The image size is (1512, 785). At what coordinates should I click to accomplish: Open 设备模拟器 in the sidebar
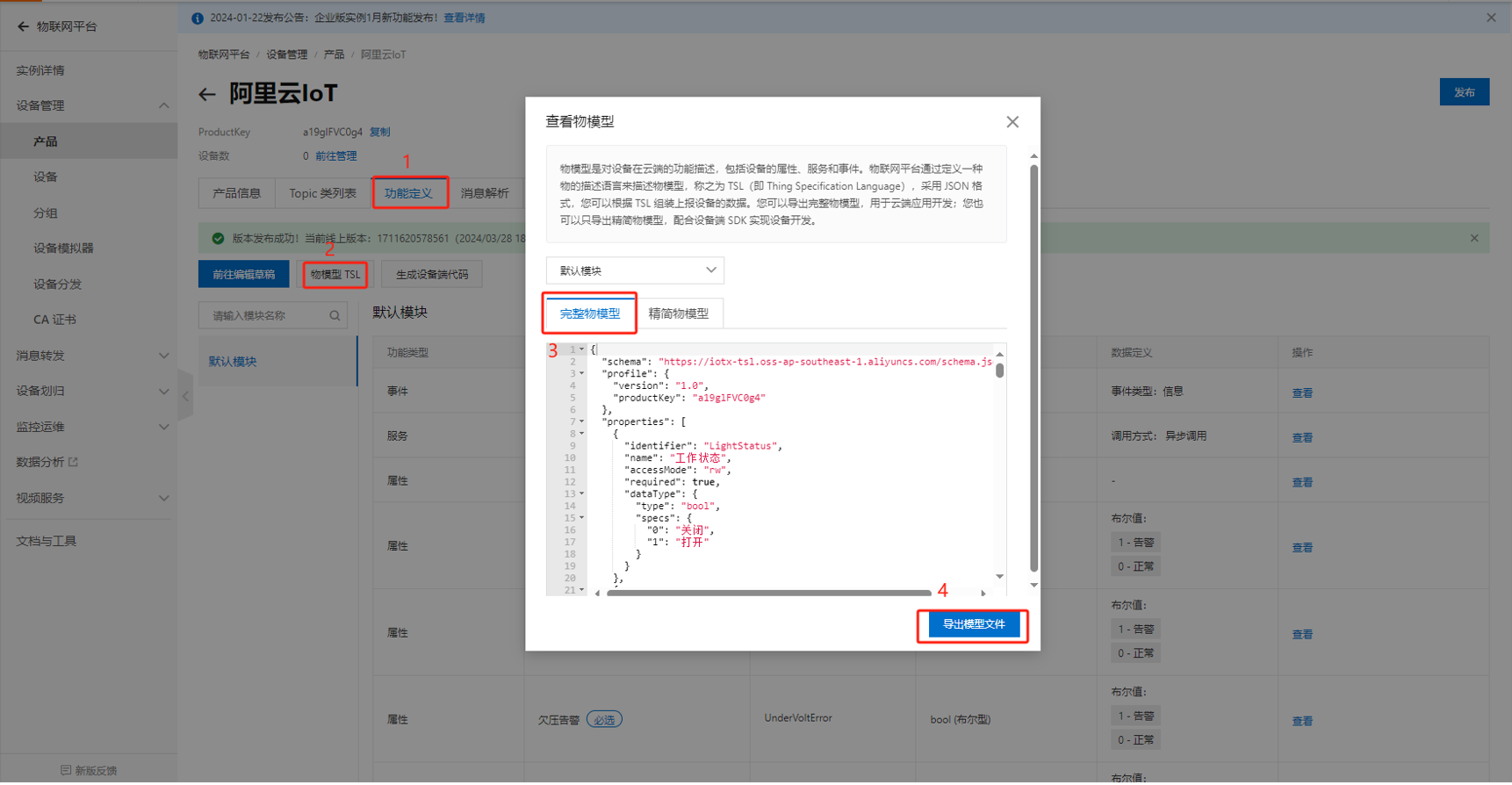[x=63, y=248]
